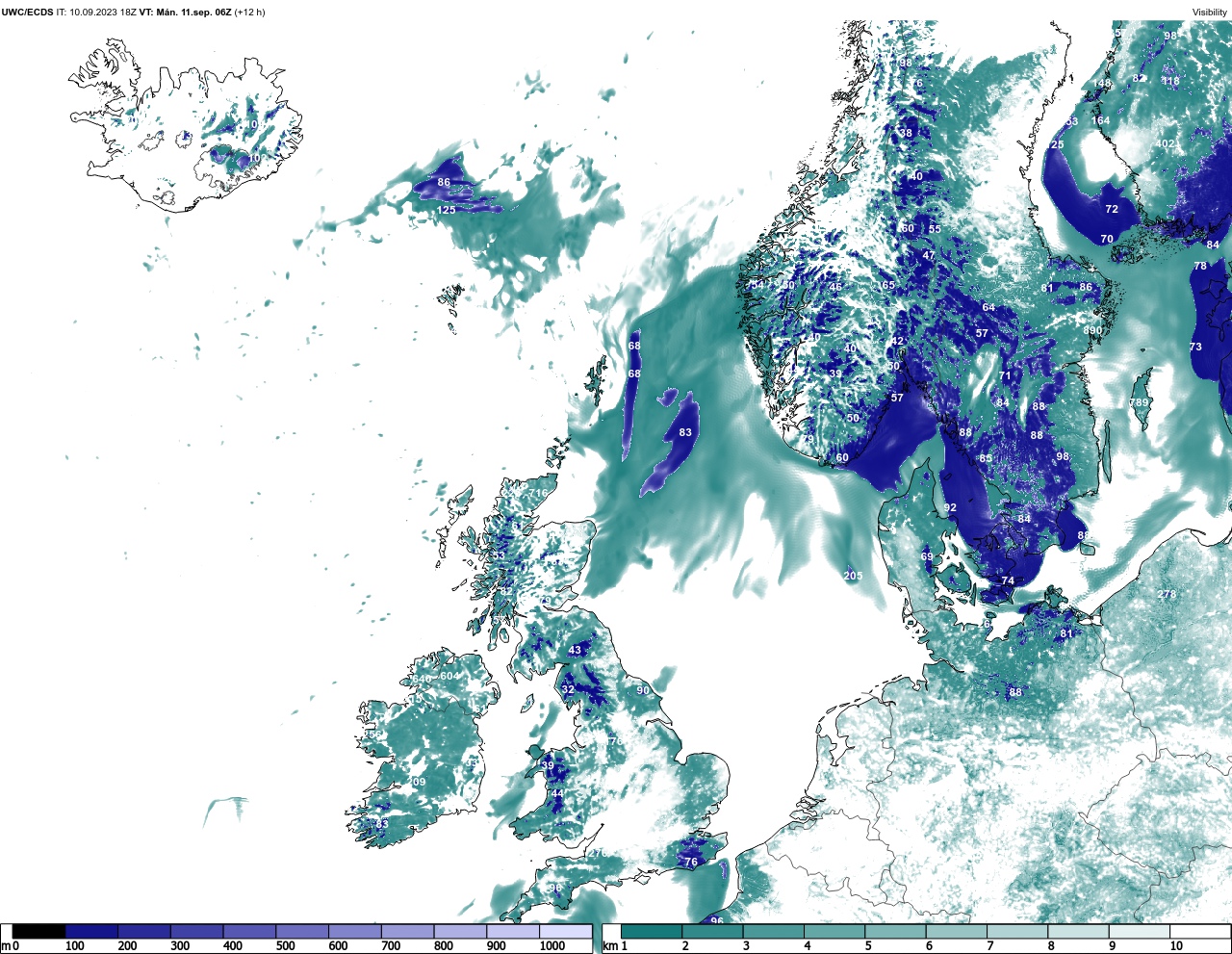
Task: Click the black 0–100 m legend swatch
Action: [x=39, y=932]
